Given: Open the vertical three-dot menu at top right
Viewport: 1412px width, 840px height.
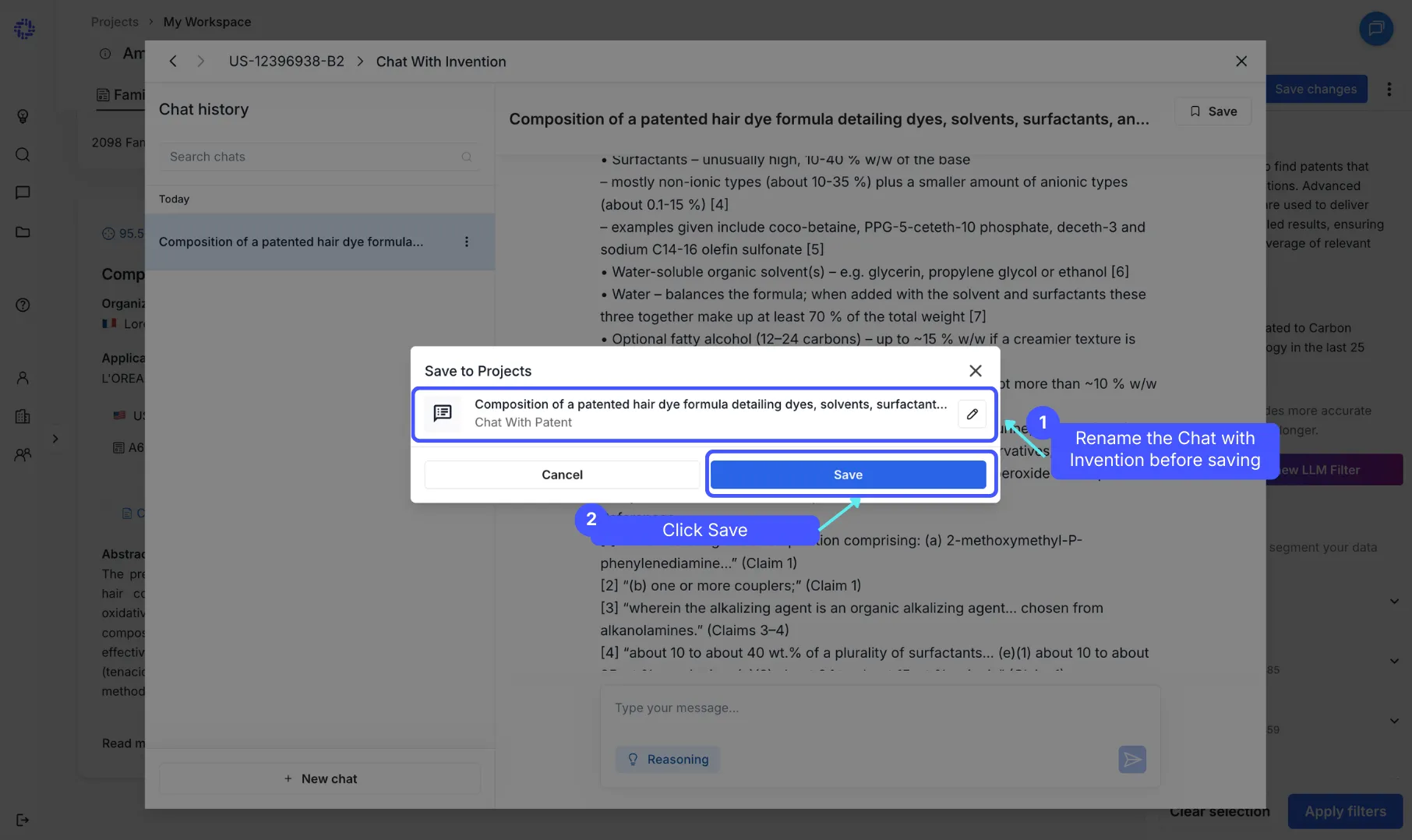Looking at the screenshot, I should [1389, 89].
